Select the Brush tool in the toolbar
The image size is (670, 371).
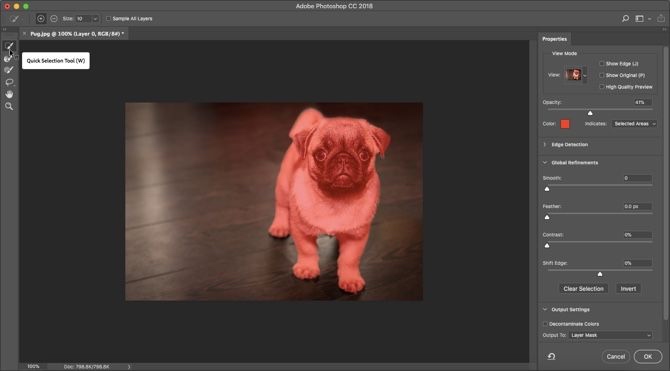[x=9, y=70]
